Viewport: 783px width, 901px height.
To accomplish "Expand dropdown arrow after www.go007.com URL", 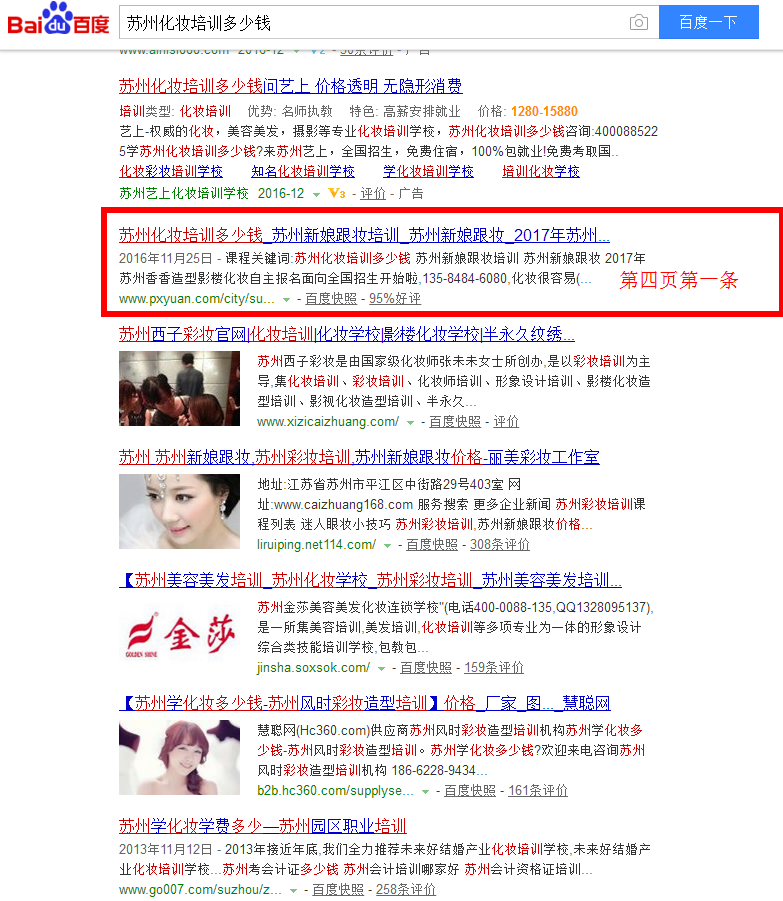I will (294, 891).
